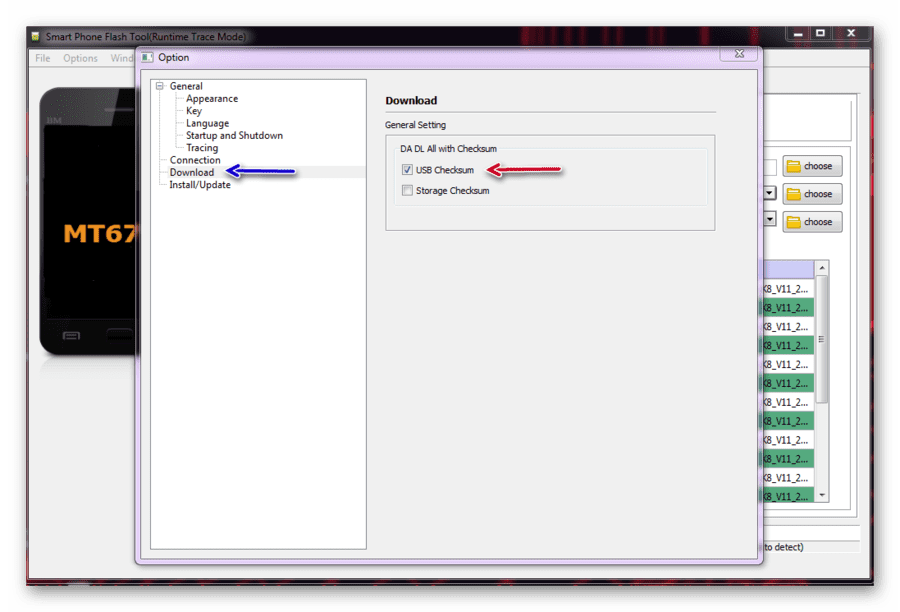900x612 pixels.
Task: Collapse the General tree node
Action: tap(160, 86)
